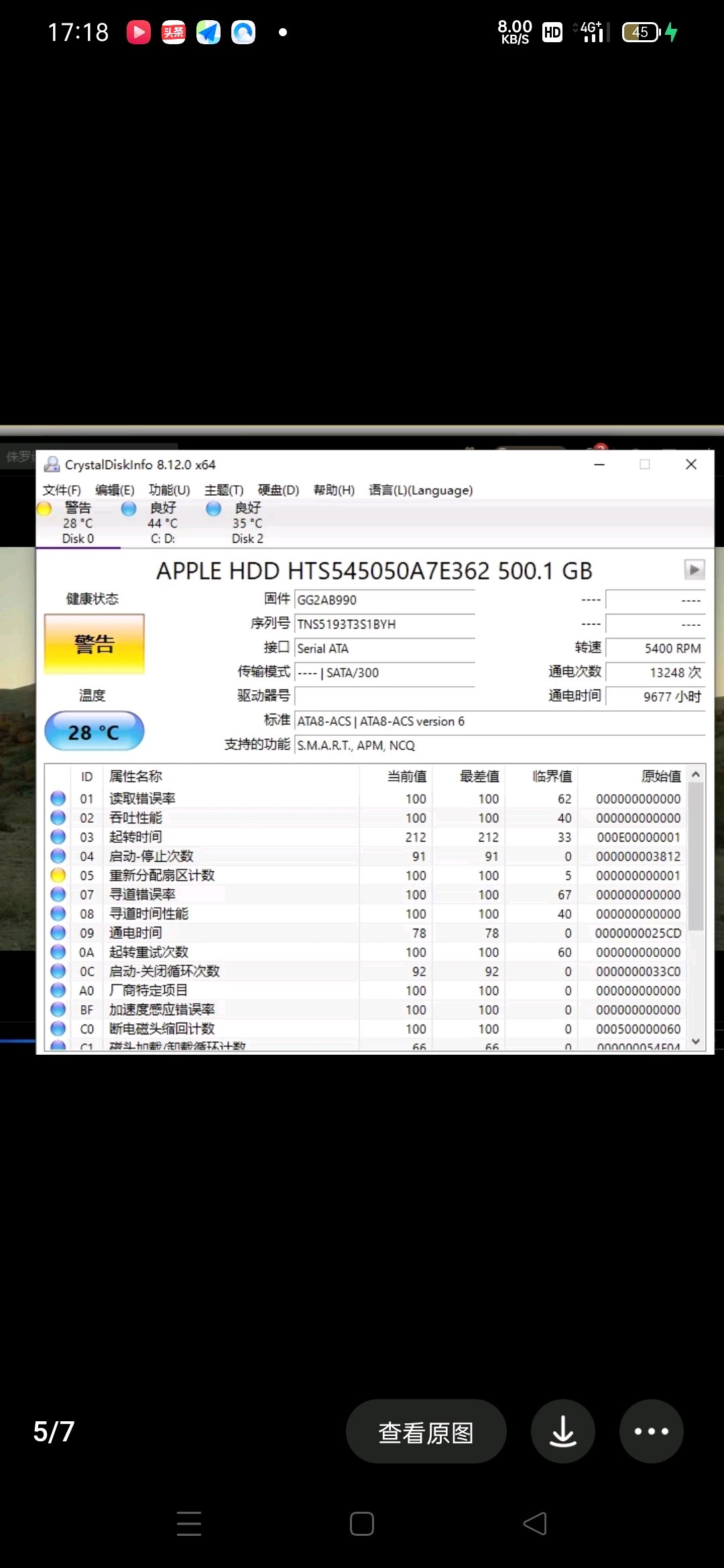The height and width of the screenshot is (1568, 724).
Task: Click the attribute list vertical scrollbar thumb
Action: click(x=696, y=857)
